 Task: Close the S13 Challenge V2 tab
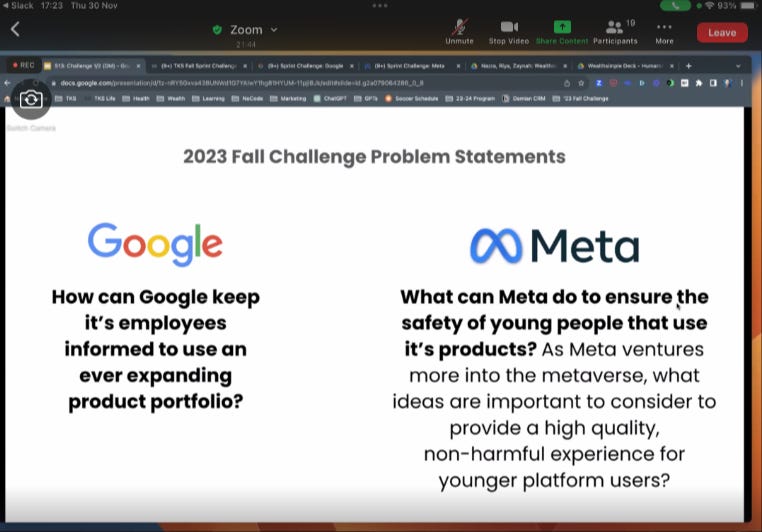139,66
